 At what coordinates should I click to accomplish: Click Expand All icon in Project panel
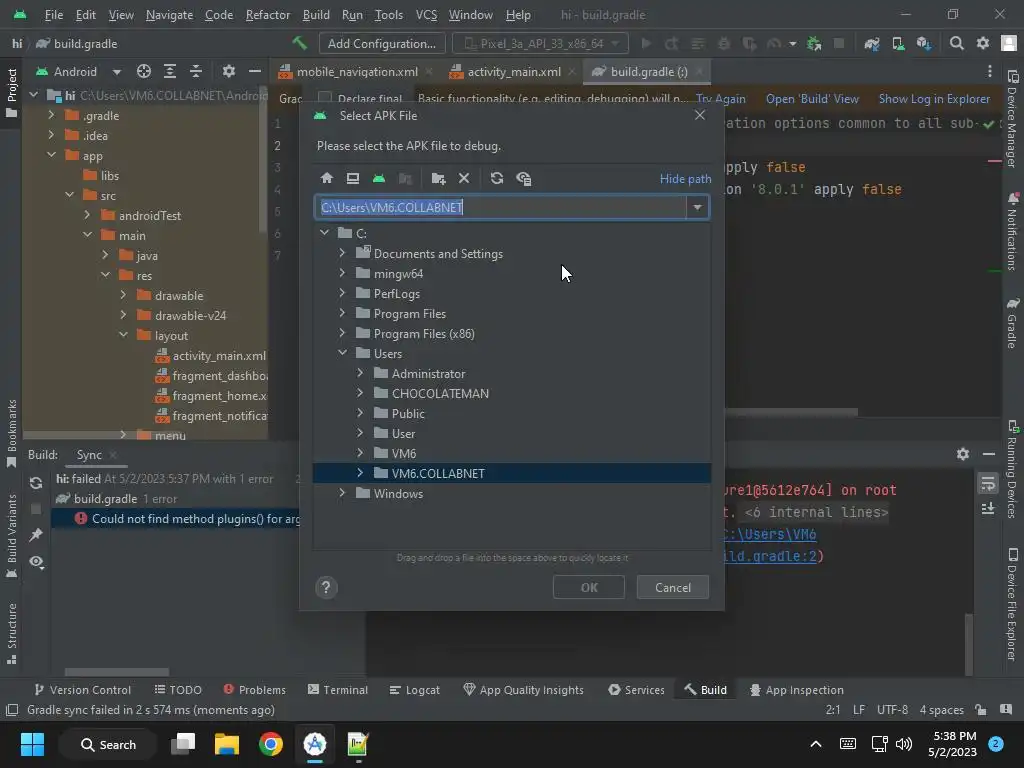pyautogui.click(x=170, y=71)
